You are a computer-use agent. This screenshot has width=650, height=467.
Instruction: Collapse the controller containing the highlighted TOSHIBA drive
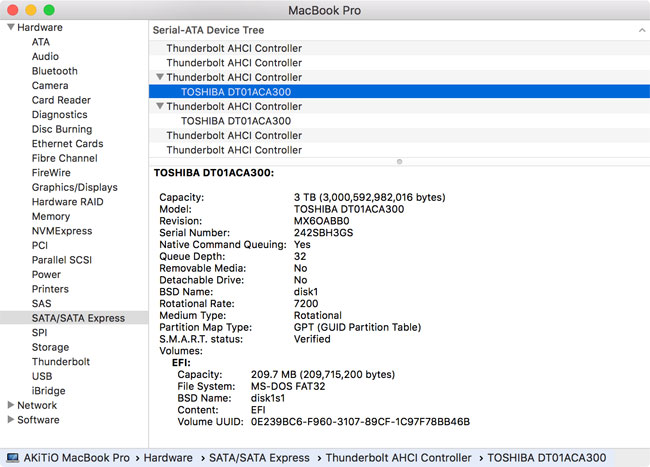(160, 77)
